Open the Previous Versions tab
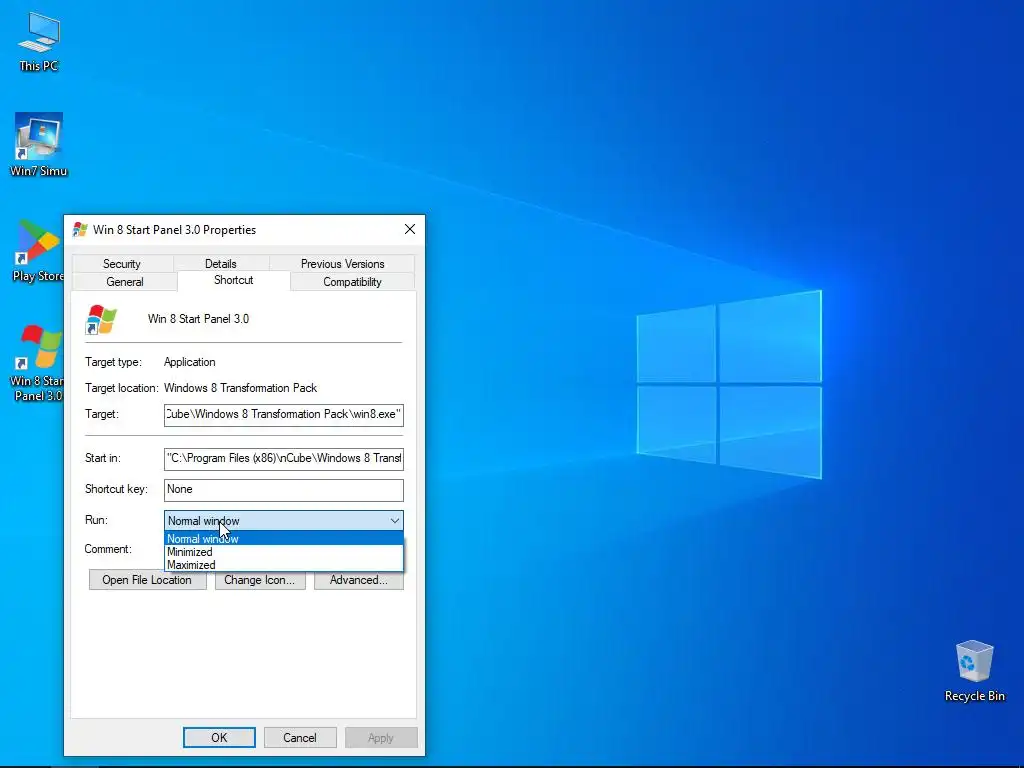The height and width of the screenshot is (768, 1024). (342, 263)
